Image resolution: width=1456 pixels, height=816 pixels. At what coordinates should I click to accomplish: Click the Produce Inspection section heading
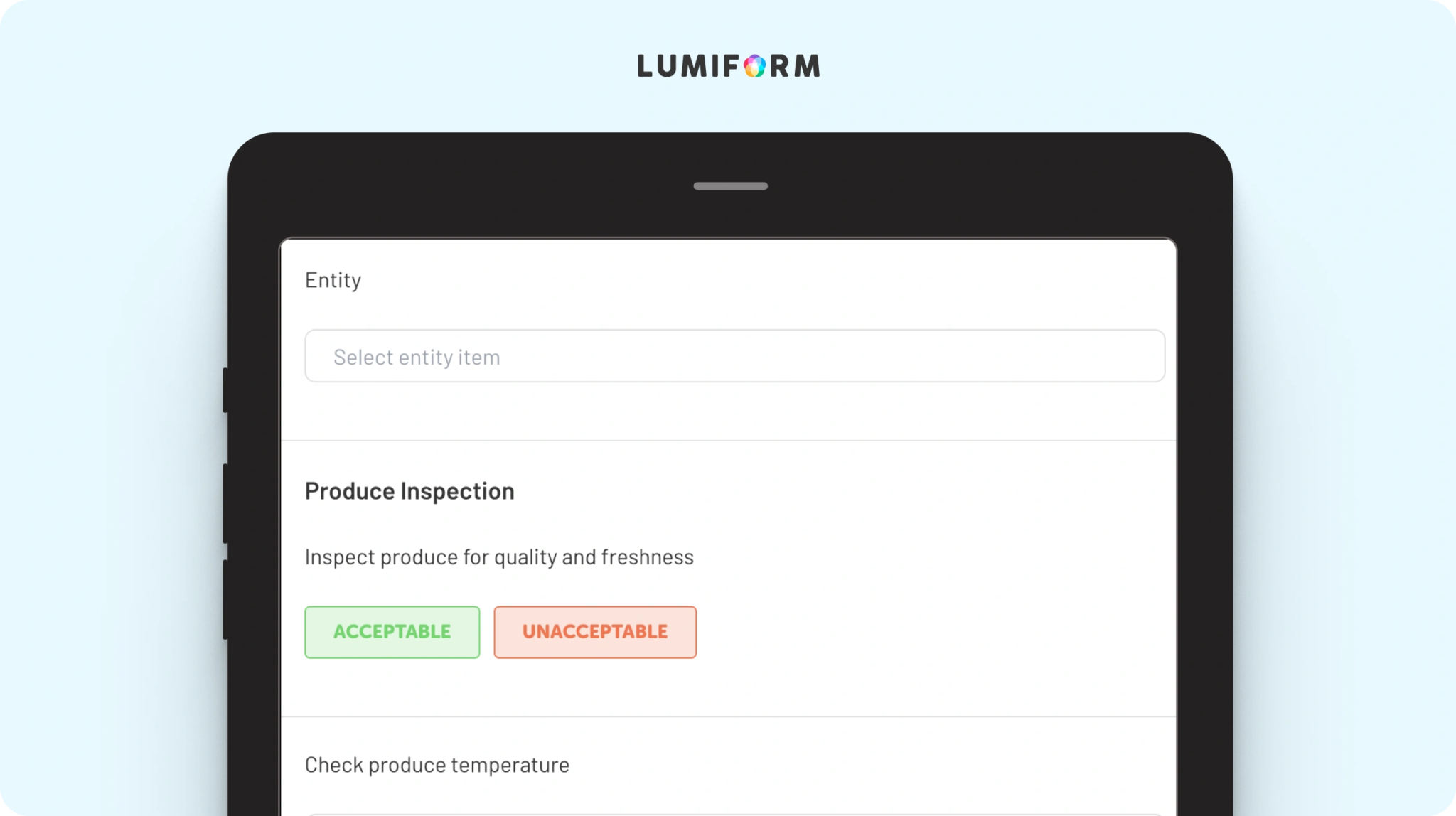coord(409,491)
